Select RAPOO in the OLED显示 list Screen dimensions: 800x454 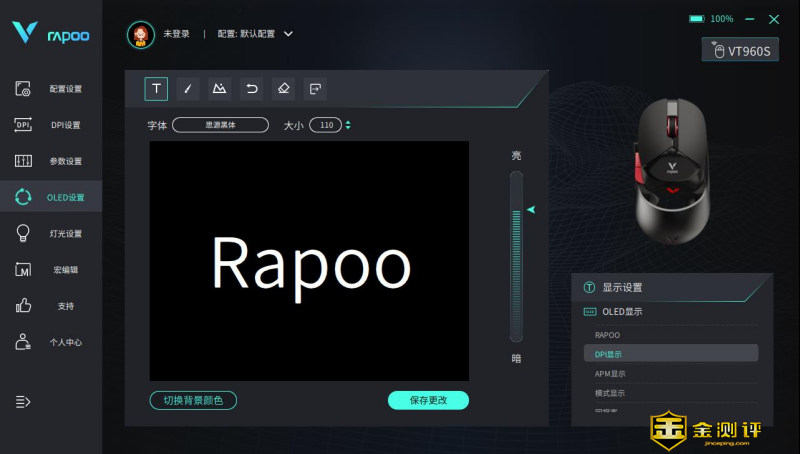(607, 335)
